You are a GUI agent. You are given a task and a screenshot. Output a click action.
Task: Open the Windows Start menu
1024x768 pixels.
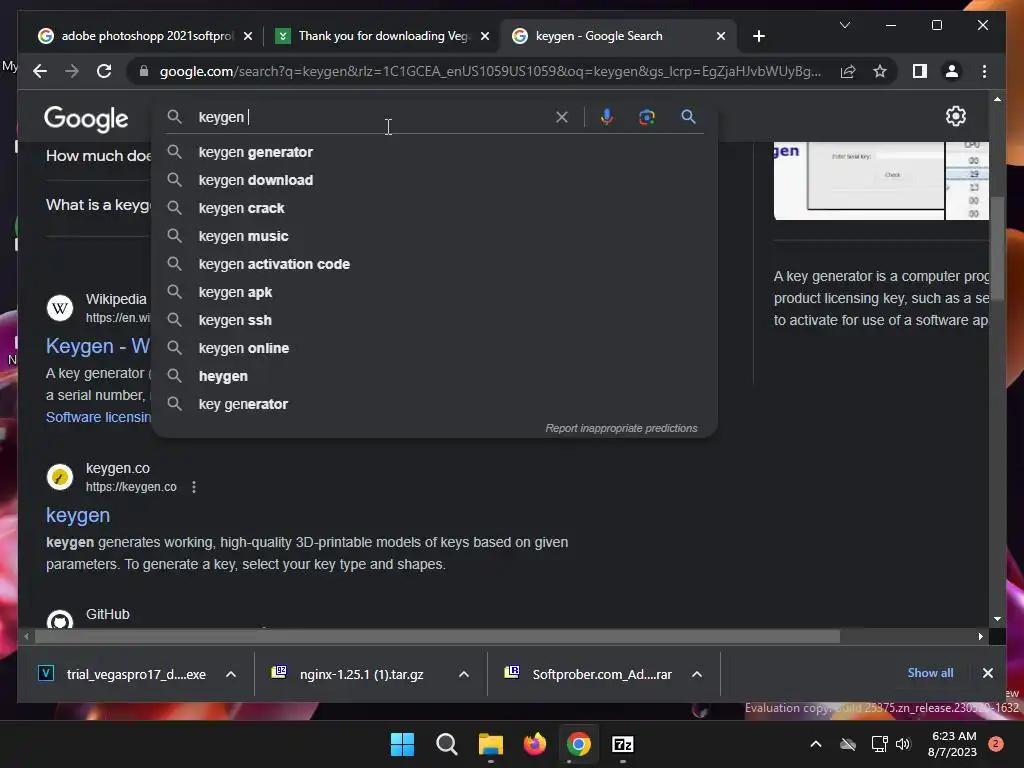[x=402, y=744]
